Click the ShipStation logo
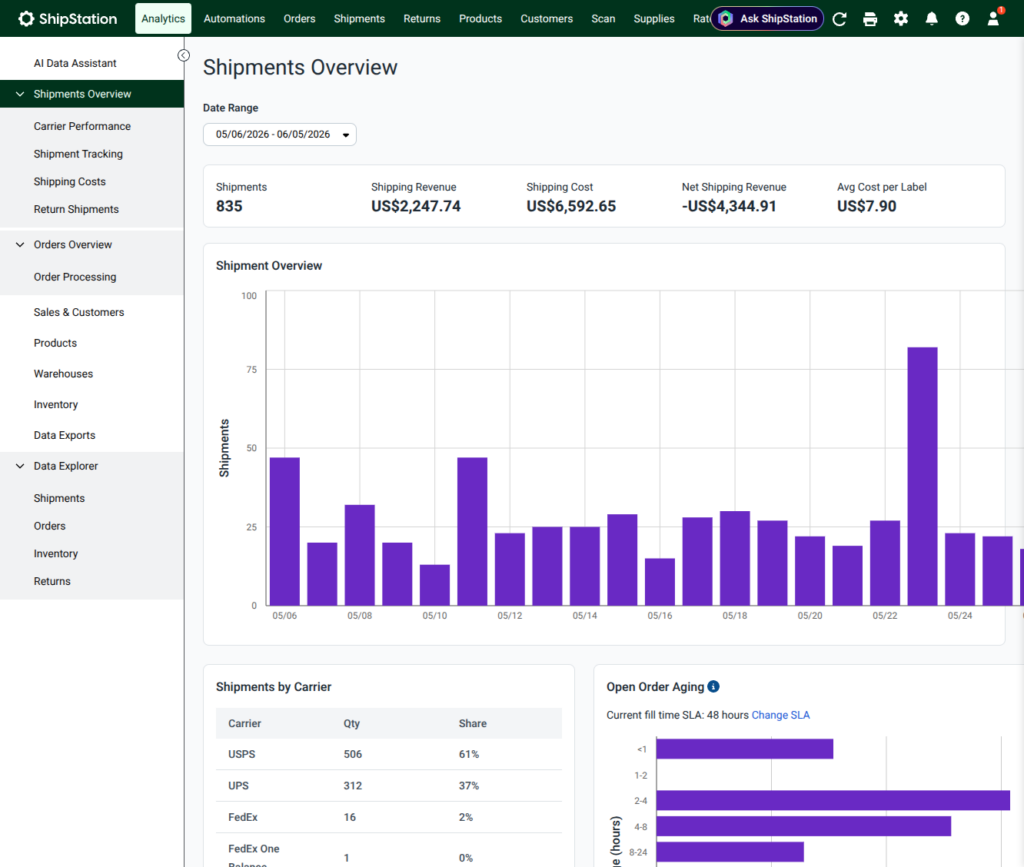This screenshot has width=1024, height=867. point(68,18)
